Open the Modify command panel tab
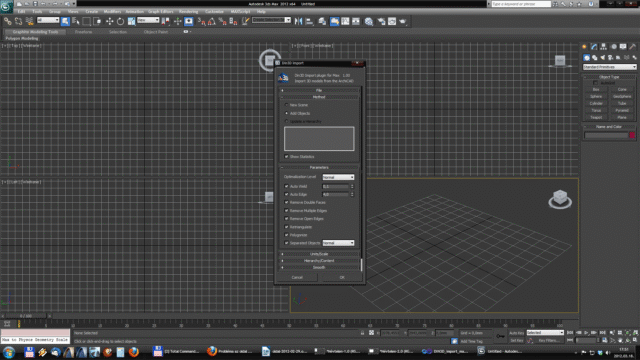Viewport: 640px width, 360px height. click(594, 47)
